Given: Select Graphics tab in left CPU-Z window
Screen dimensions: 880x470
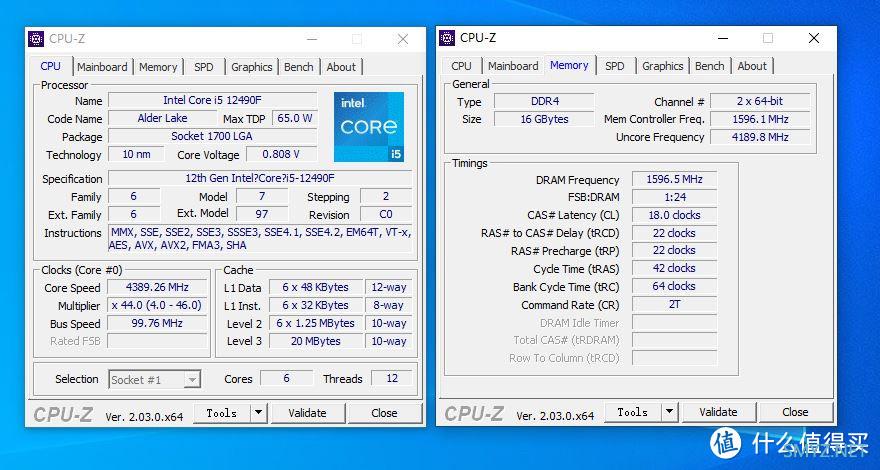Looking at the screenshot, I should (x=251, y=67).
